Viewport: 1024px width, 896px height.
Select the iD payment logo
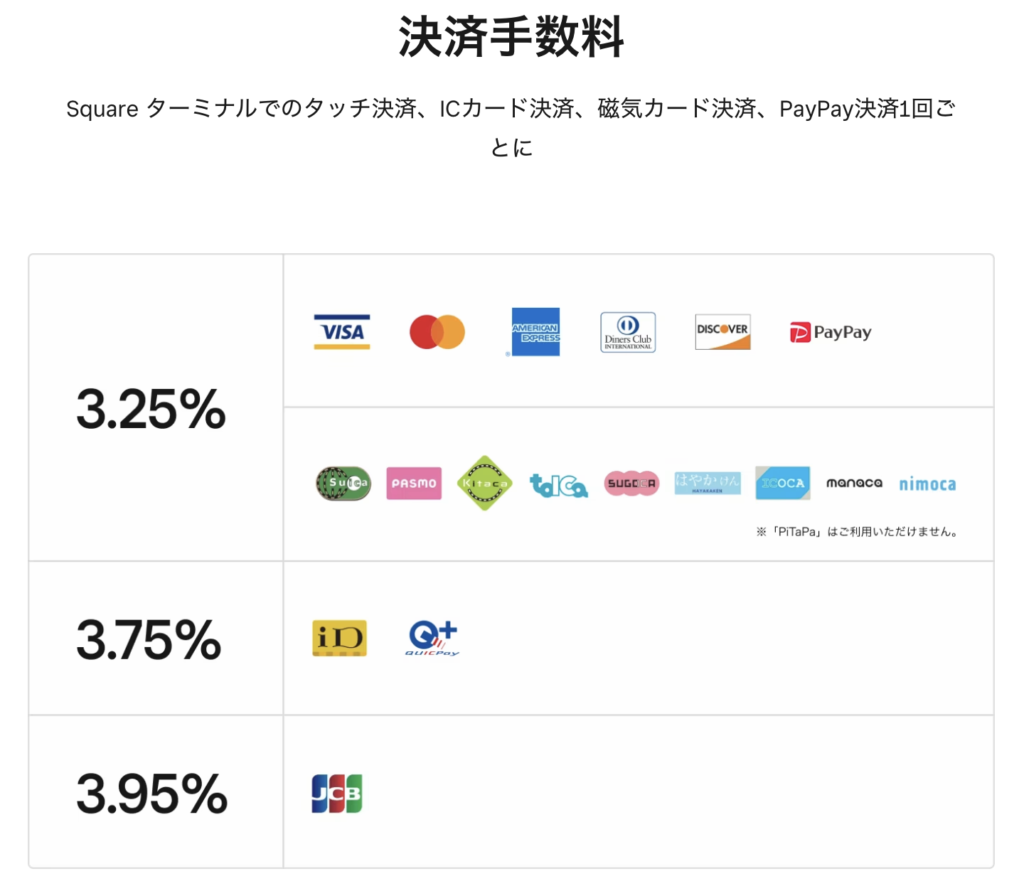click(340, 638)
